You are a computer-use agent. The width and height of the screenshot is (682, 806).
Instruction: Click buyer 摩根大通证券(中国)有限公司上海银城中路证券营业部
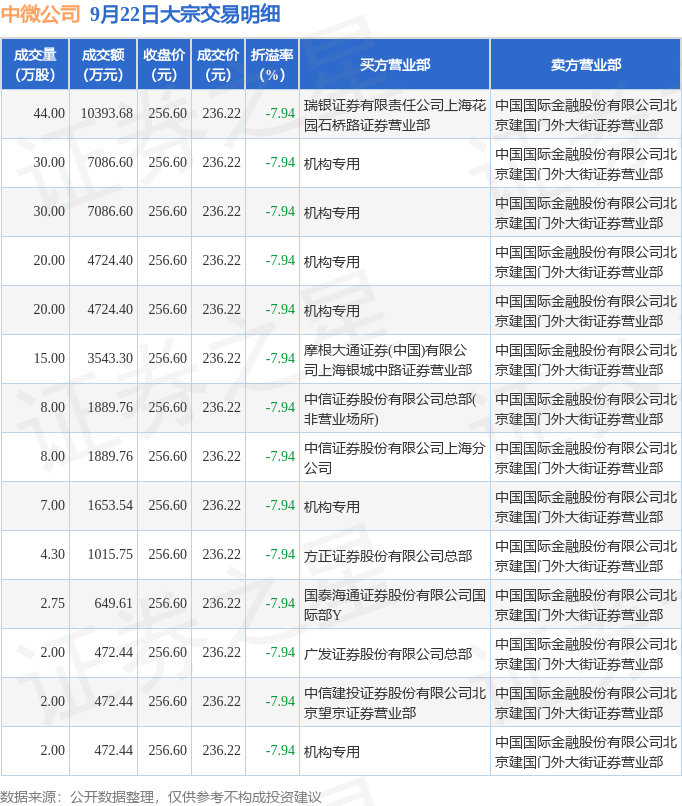(x=388, y=360)
